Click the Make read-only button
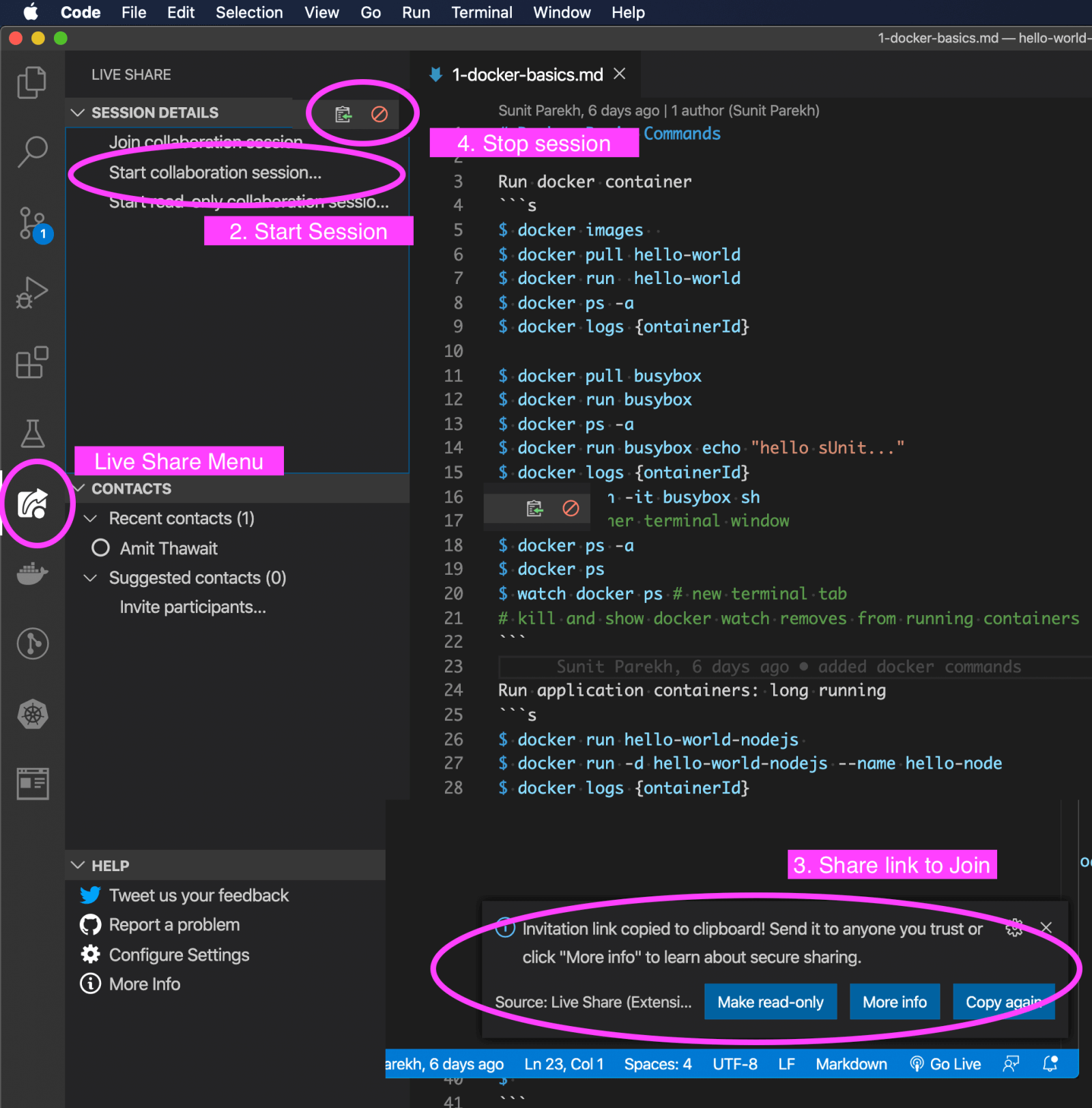This screenshot has width=1092, height=1108. (x=771, y=1002)
